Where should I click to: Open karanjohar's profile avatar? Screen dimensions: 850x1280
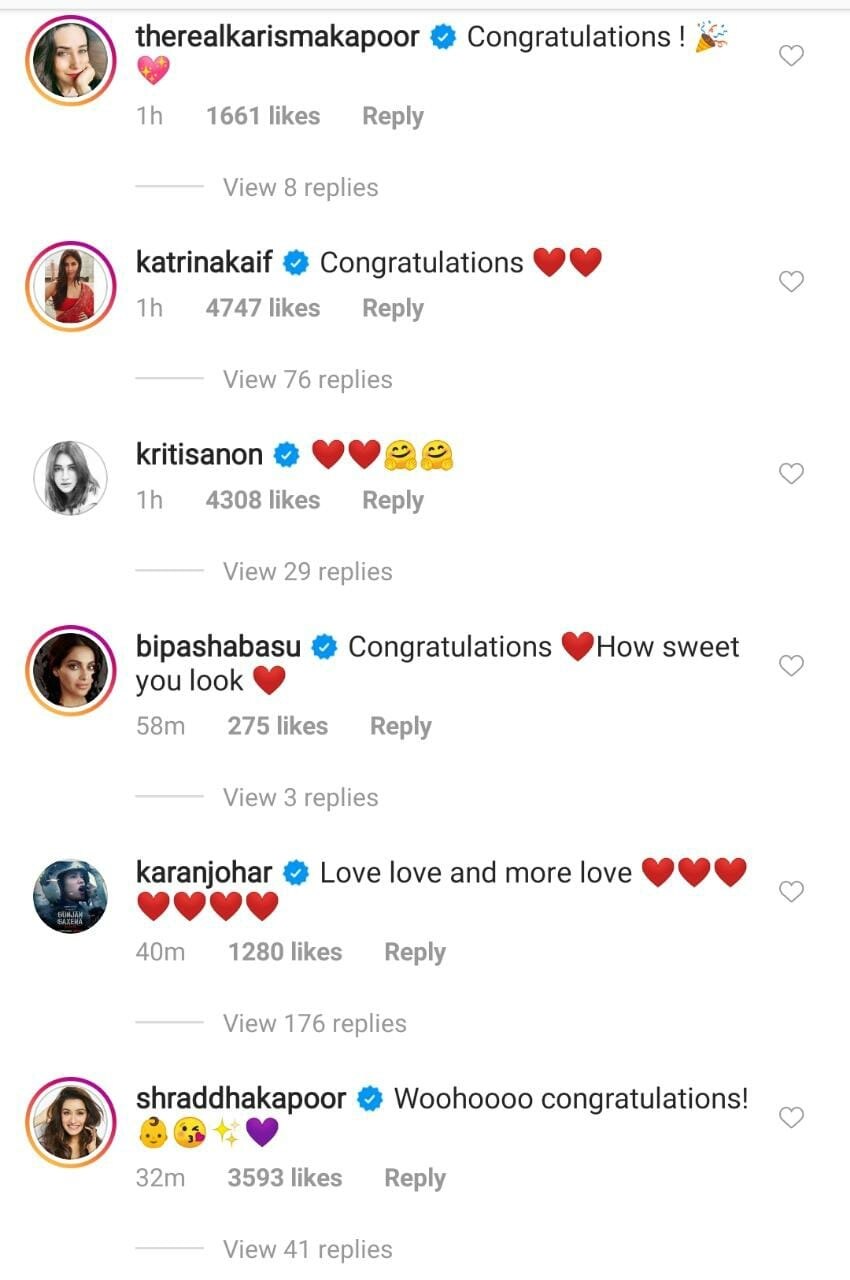[x=70, y=894]
